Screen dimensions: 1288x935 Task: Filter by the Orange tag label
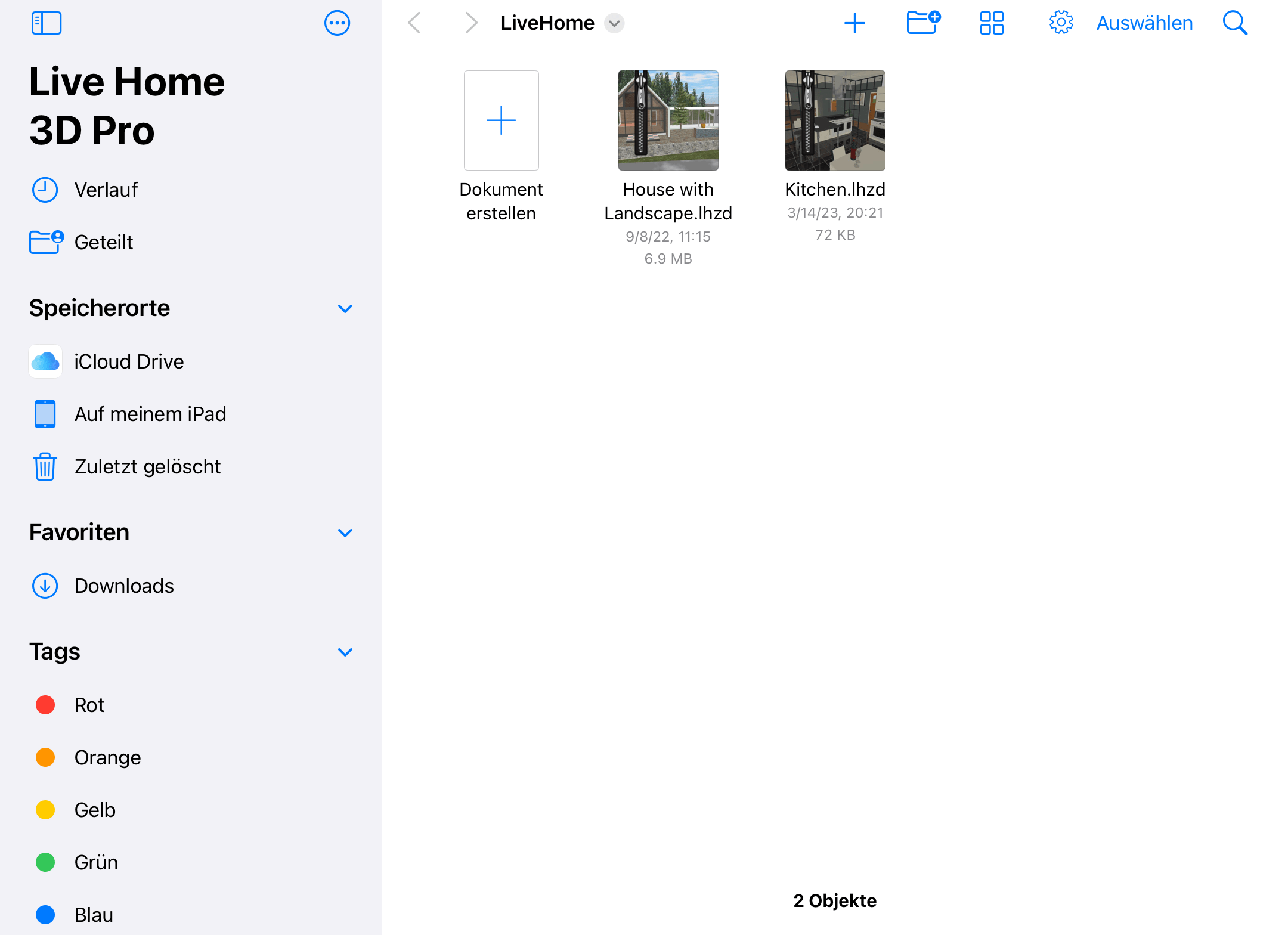(108, 757)
